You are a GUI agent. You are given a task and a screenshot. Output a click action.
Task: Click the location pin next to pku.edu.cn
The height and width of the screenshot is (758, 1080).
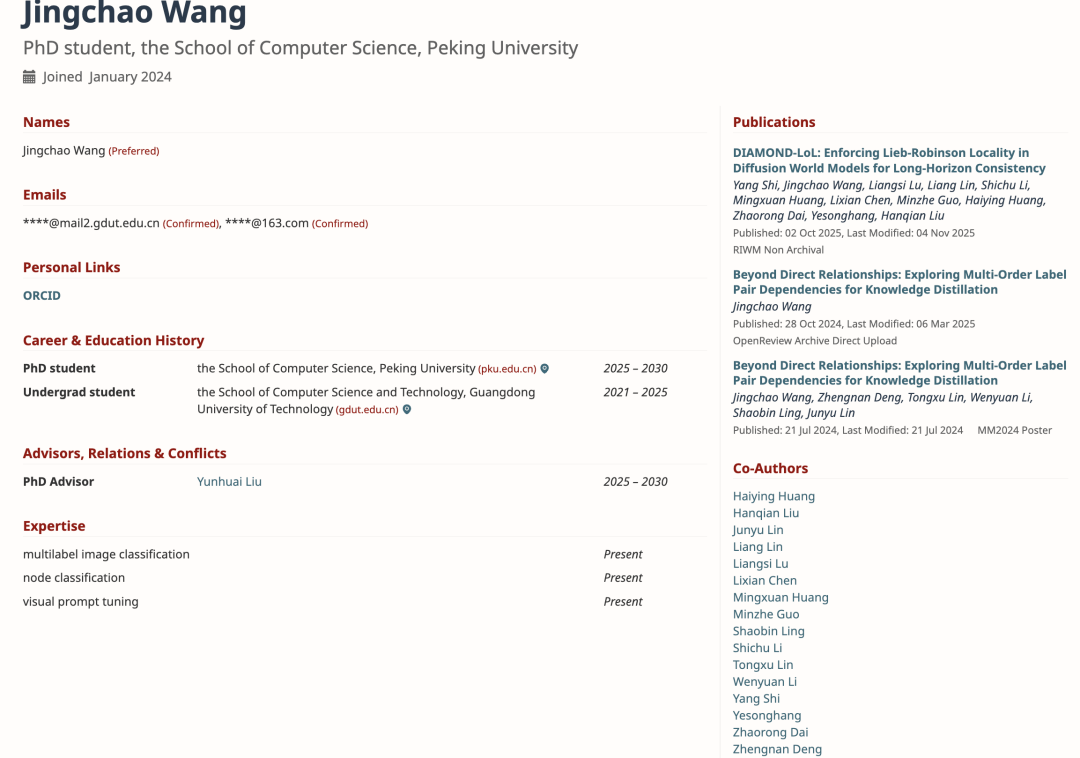pyautogui.click(x=545, y=369)
